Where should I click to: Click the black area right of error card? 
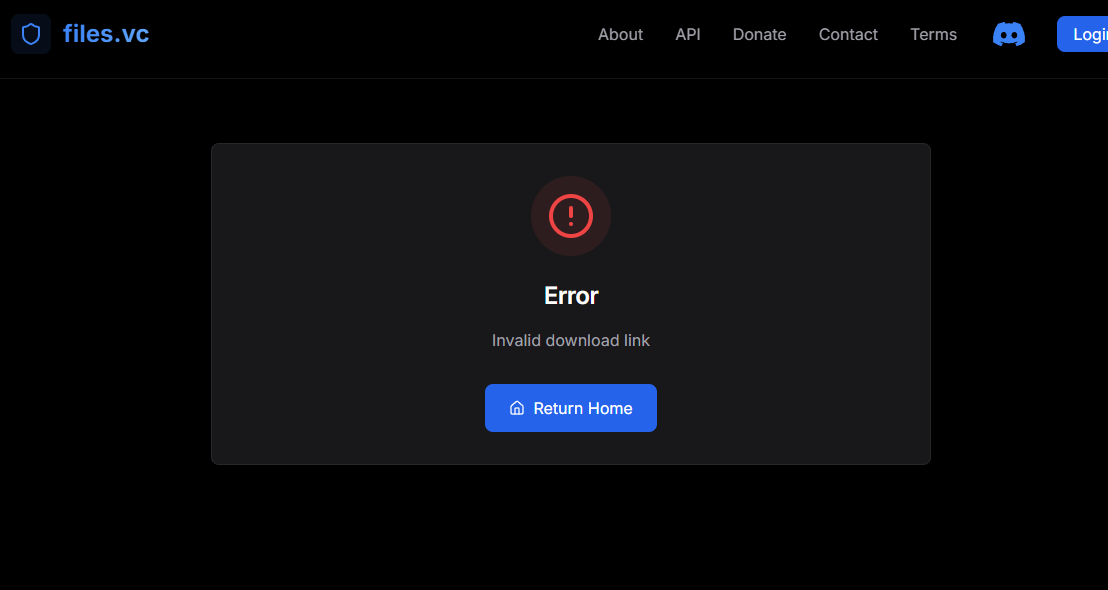click(x=1018, y=300)
